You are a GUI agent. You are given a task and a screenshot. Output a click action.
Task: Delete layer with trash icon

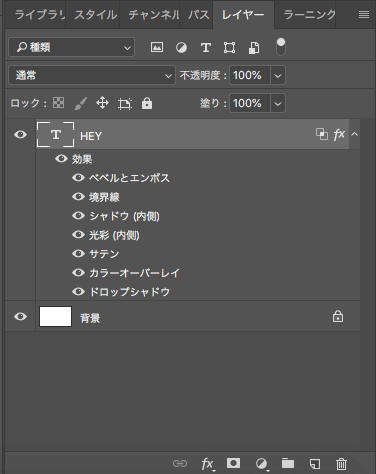(x=341, y=464)
